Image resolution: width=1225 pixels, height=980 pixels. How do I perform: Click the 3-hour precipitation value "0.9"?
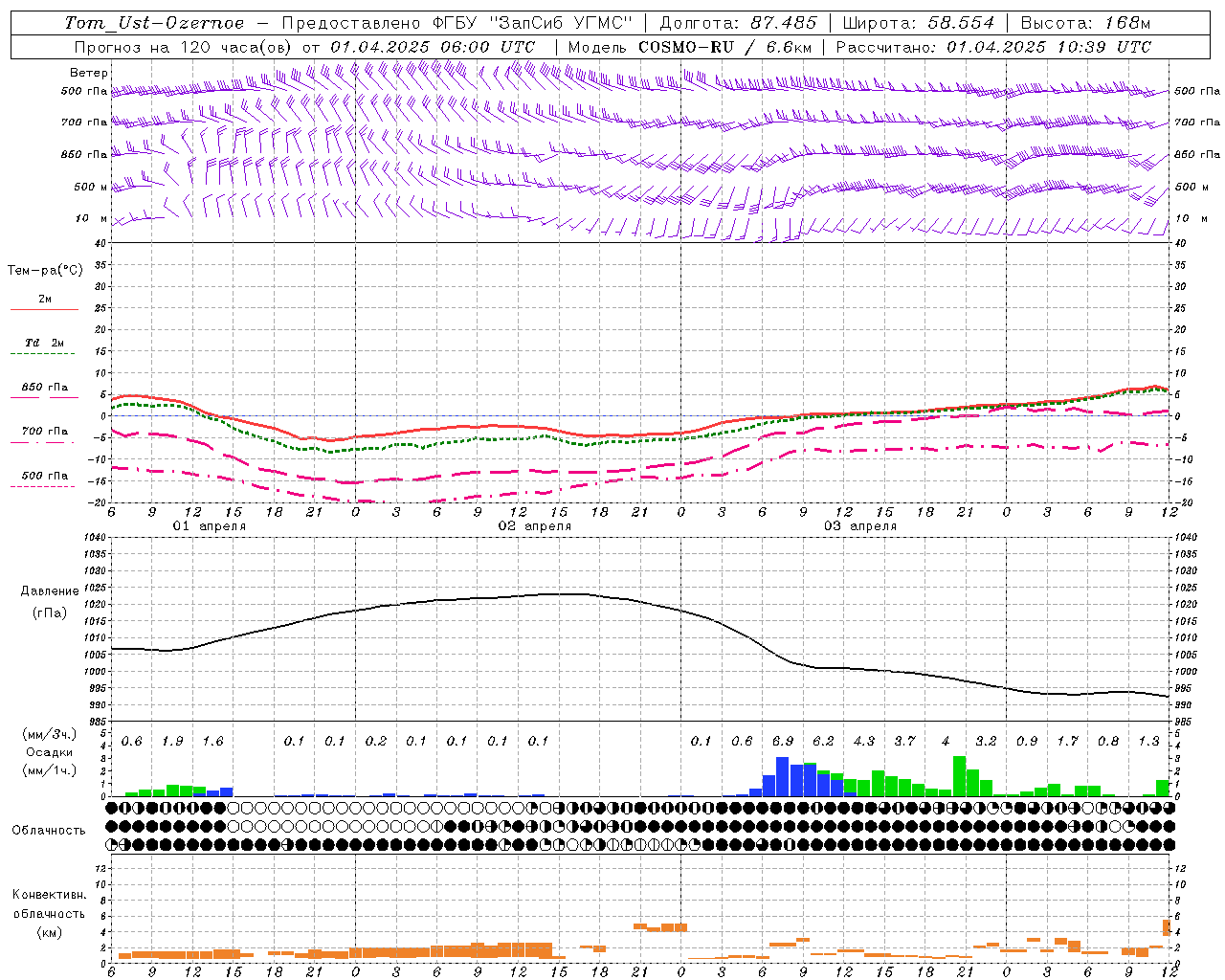pos(1026,742)
